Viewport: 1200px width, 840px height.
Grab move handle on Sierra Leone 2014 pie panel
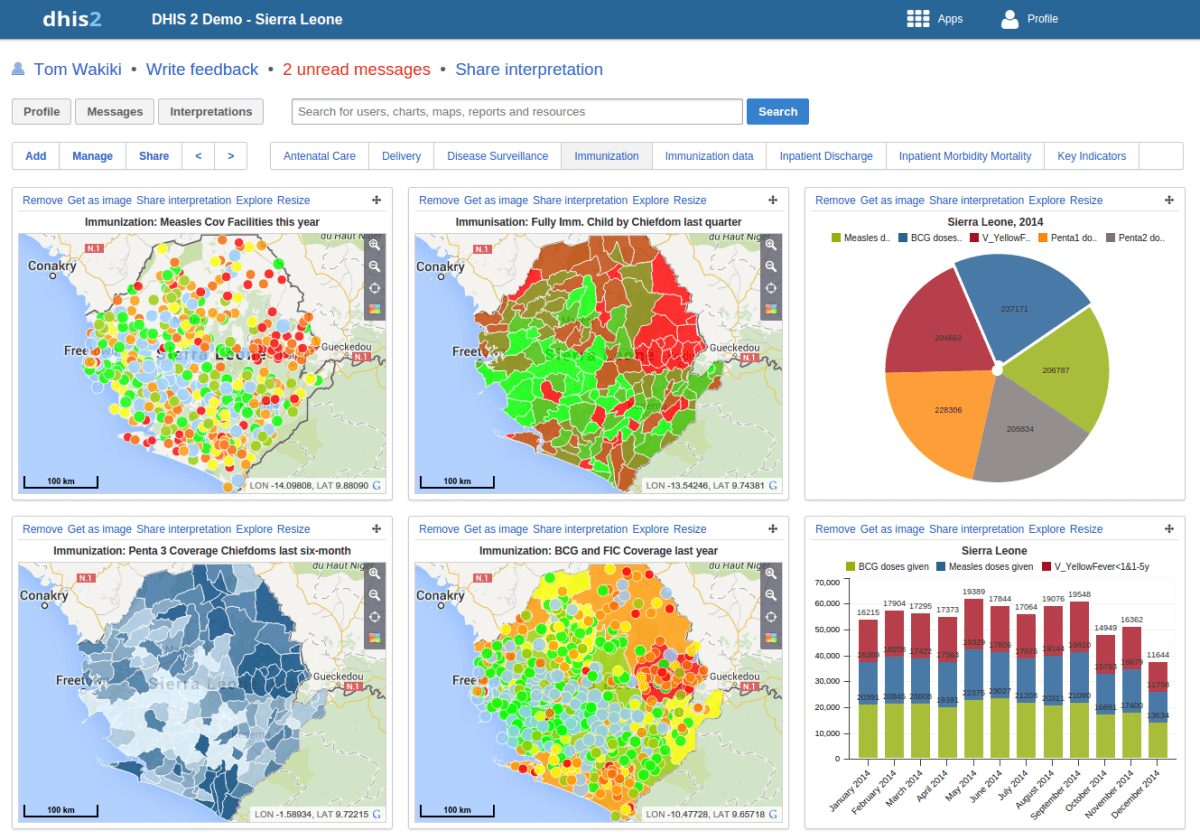[1169, 200]
